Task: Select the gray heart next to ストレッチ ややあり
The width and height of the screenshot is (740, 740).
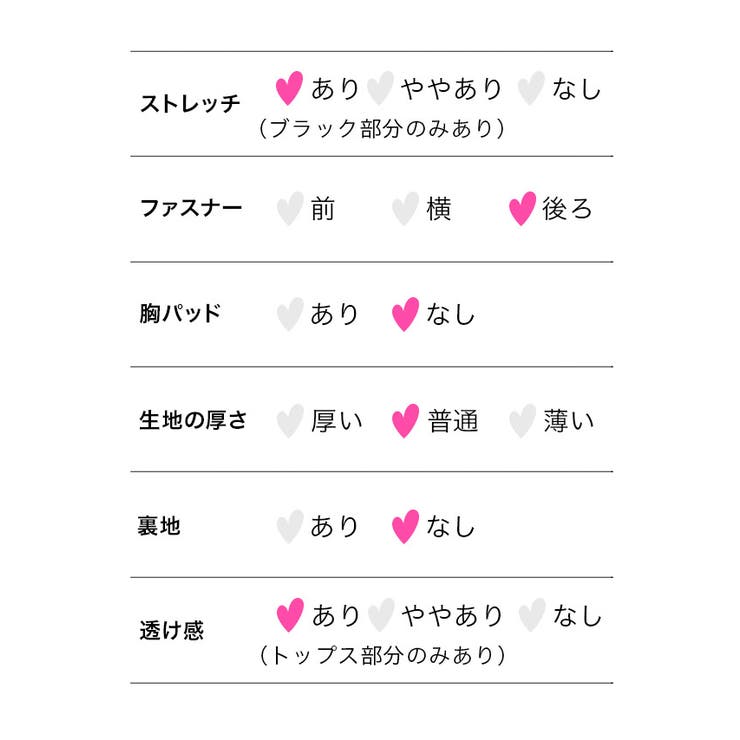Action: 380,88
